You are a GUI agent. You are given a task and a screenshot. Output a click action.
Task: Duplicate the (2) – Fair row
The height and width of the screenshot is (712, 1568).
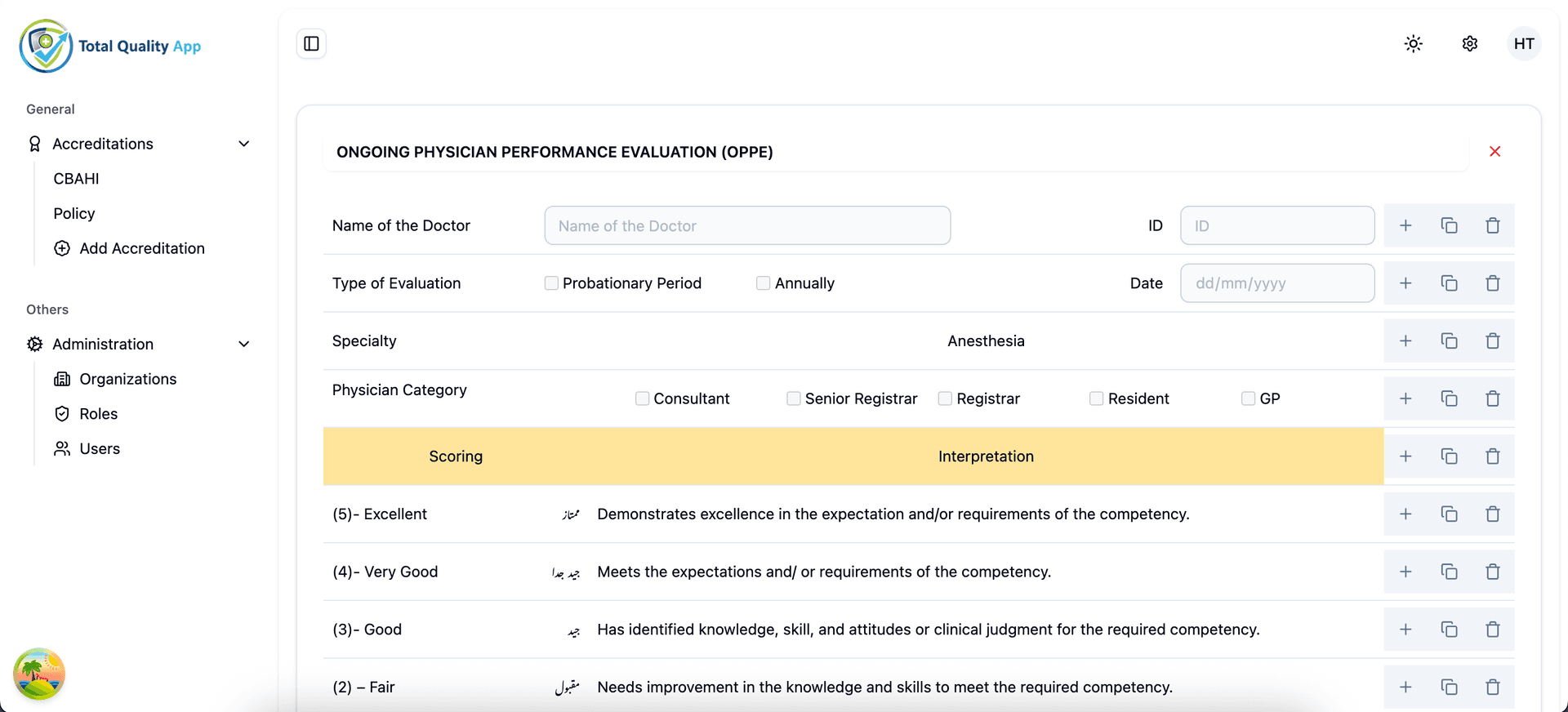(1450, 687)
